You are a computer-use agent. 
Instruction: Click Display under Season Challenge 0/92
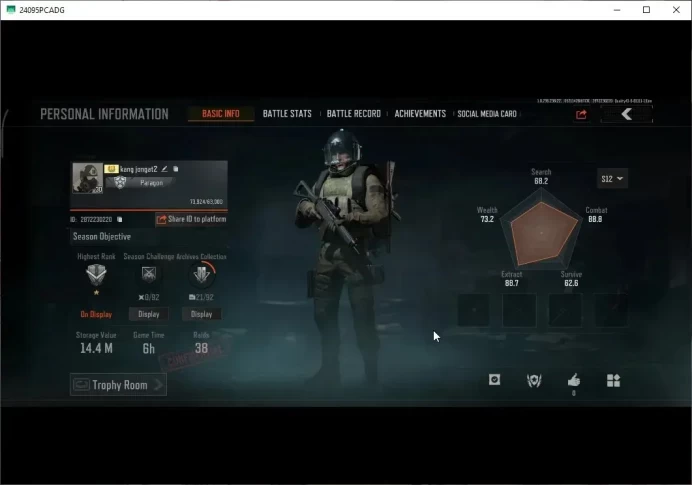click(149, 314)
